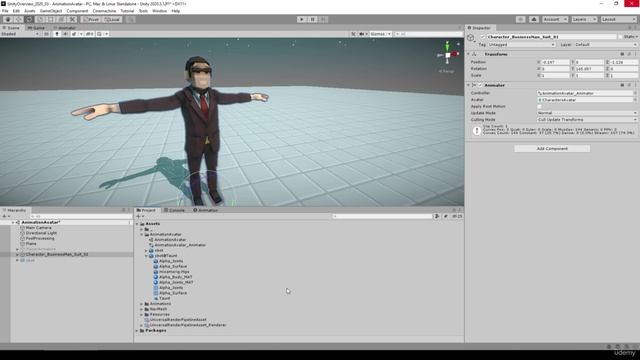Click the scene orientation gizmo
640x360 pixels.
447,55
